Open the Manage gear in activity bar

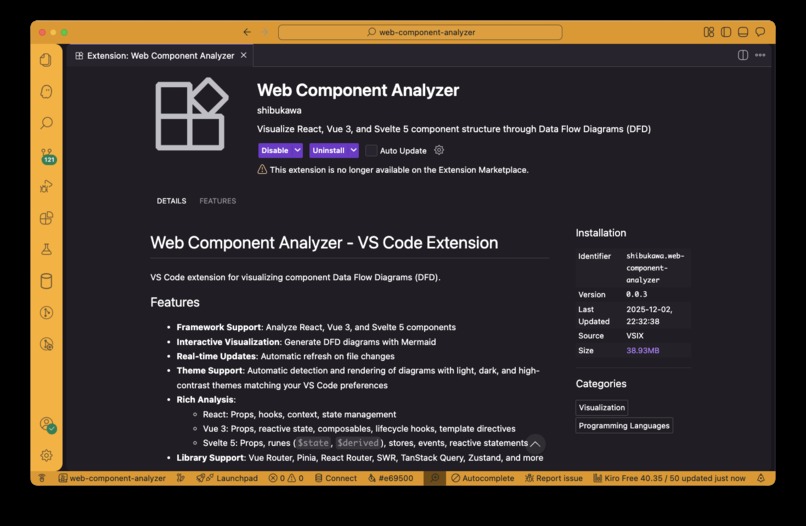[46, 455]
